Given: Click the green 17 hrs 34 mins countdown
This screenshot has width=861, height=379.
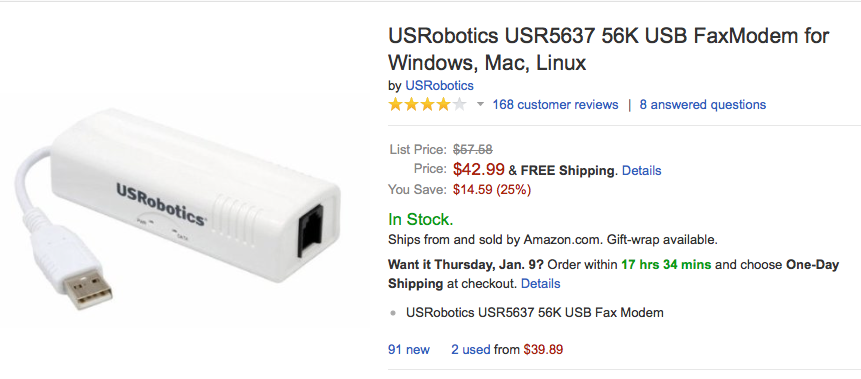Looking at the screenshot, I should (x=666, y=265).
